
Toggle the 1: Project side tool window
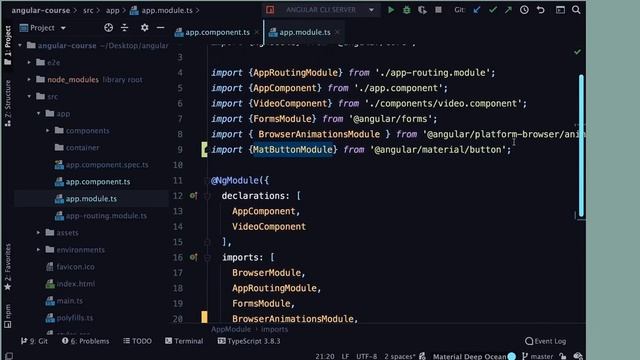click(8, 45)
